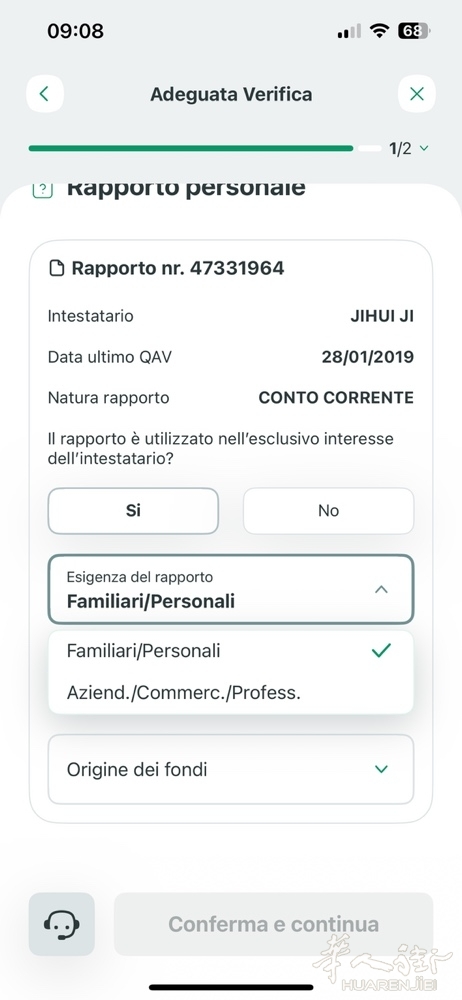Close the Adeguata Verifica screen
The height and width of the screenshot is (1000, 462).
point(417,94)
